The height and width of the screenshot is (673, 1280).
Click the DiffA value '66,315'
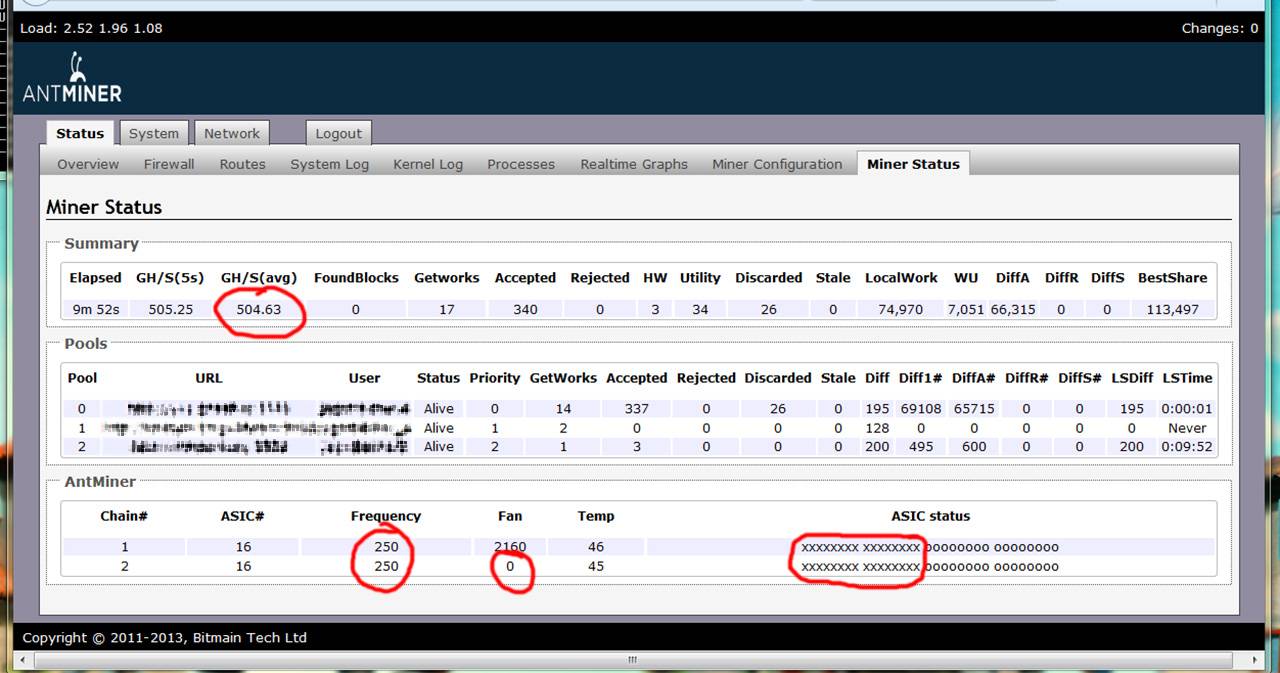coord(1013,309)
